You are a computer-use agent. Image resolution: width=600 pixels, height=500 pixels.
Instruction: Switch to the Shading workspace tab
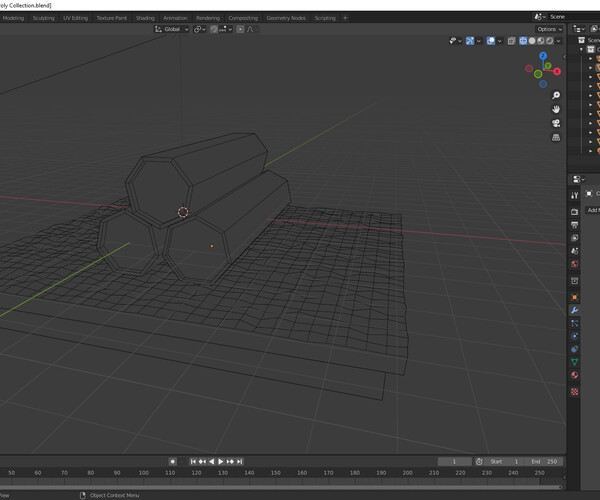[x=145, y=18]
